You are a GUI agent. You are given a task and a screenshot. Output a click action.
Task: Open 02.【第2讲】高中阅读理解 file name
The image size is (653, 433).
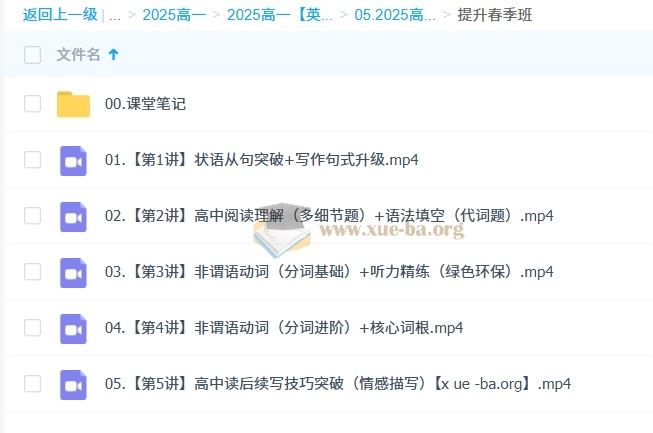click(329, 216)
